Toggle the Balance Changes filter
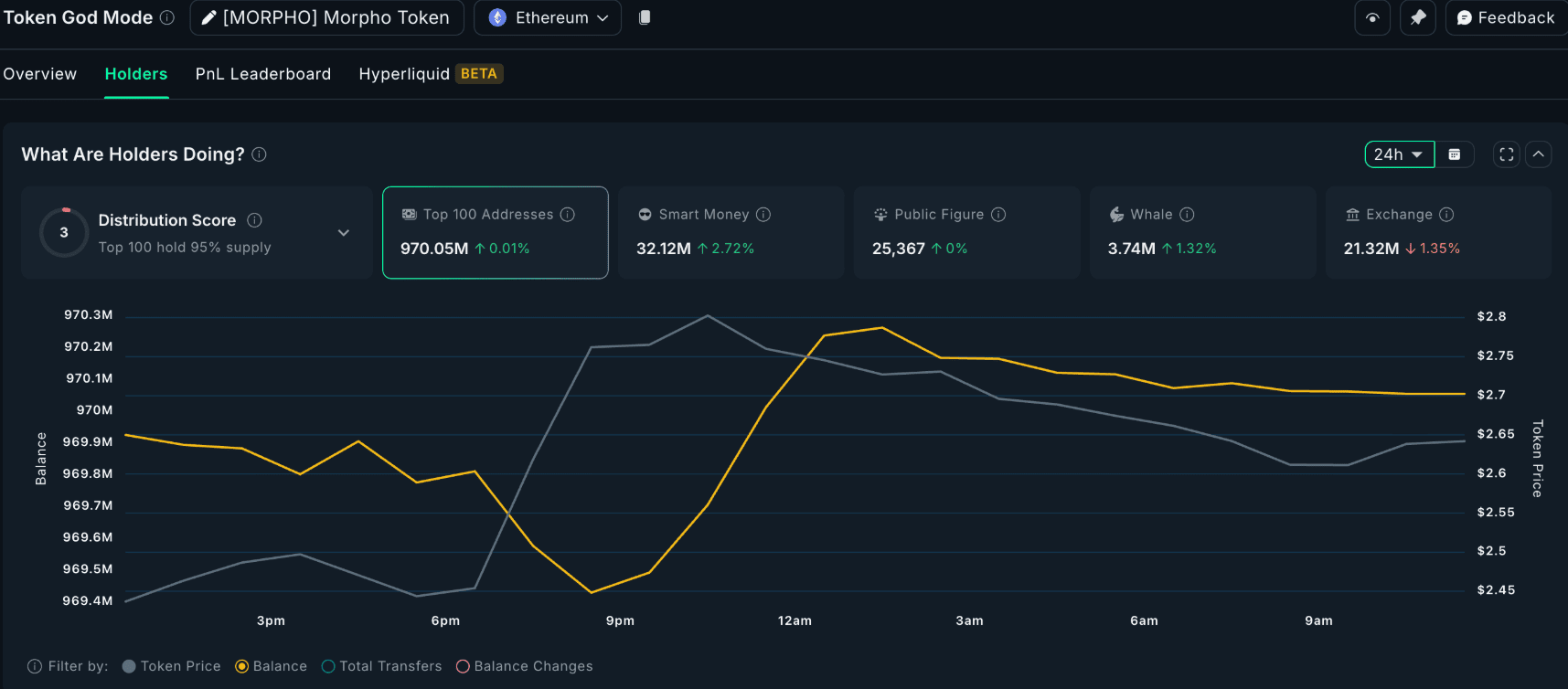The height and width of the screenshot is (689, 1568). tap(524, 666)
